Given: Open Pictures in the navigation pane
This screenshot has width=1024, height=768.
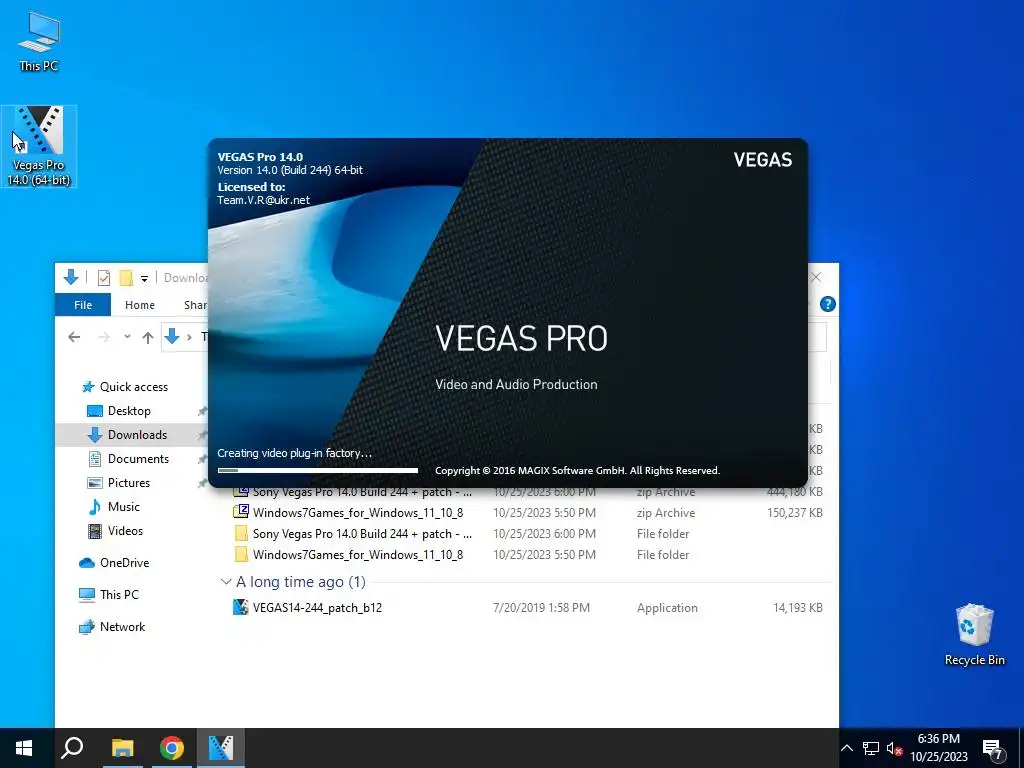Looking at the screenshot, I should coord(119,483).
